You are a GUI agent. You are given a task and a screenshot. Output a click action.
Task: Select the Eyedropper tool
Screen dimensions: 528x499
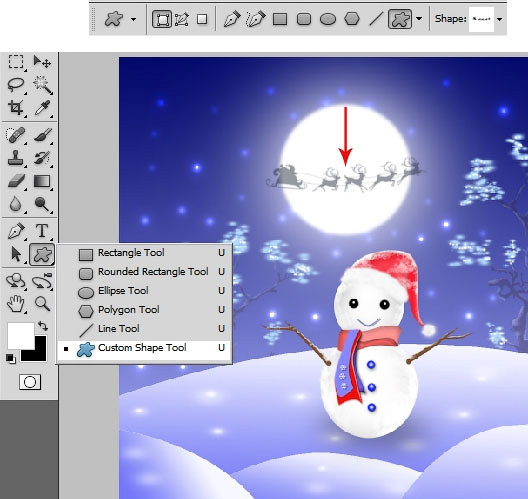42,108
